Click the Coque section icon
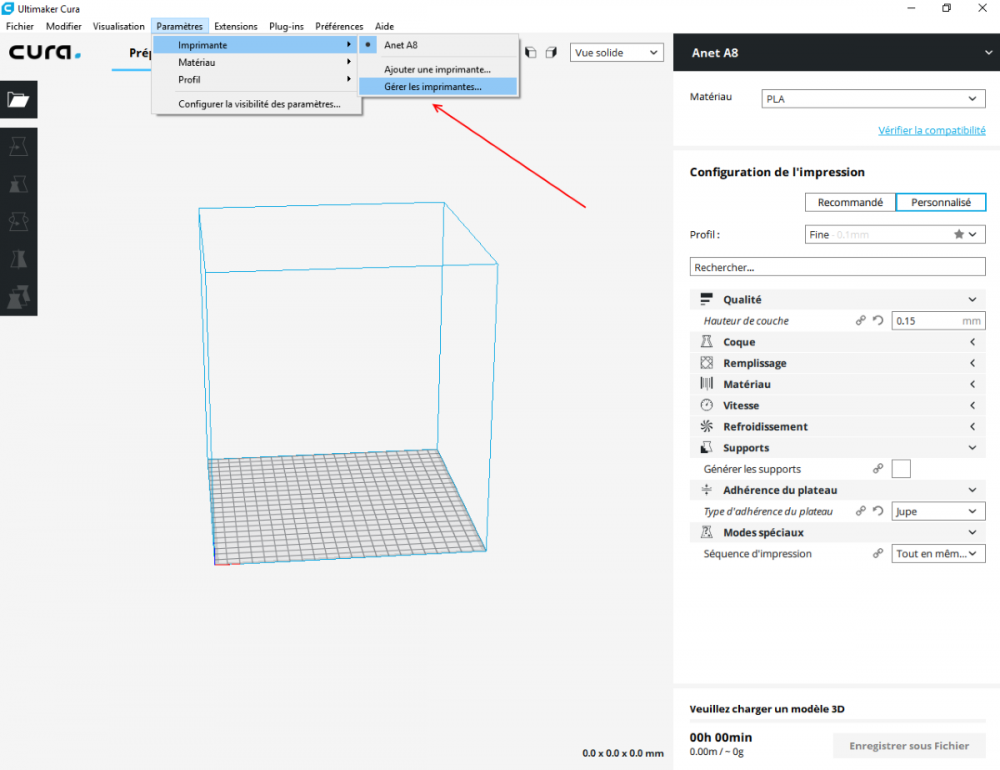This screenshot has height=770, width=1000. click(707, 342)
